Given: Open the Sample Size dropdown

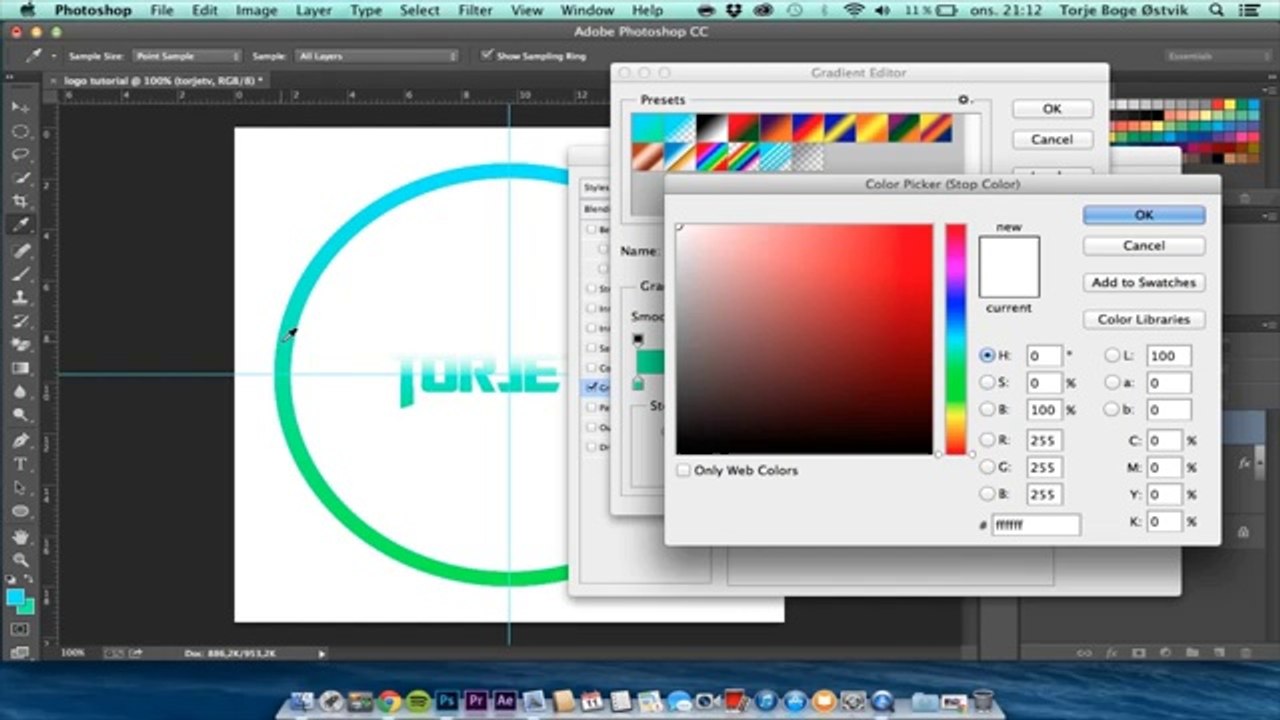Looking at the screenshot, I should pyautogui.click(x=186, y=56).
